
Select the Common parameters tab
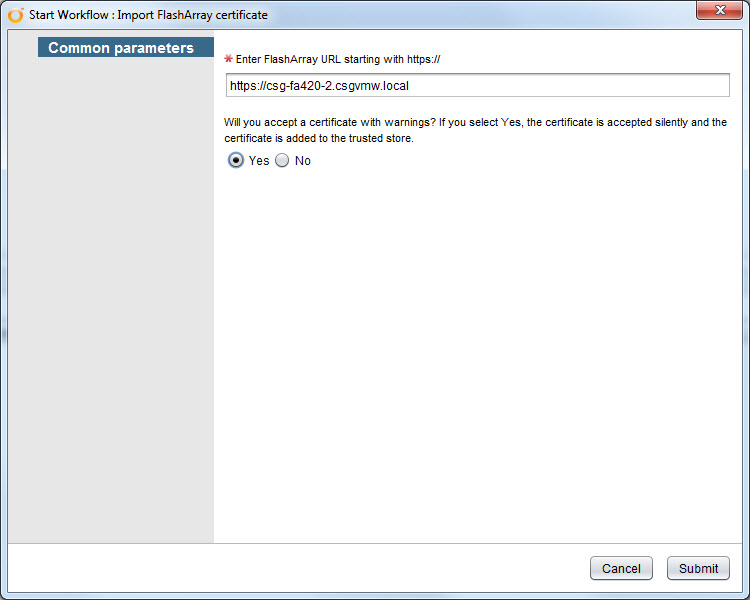coord(126,47)
